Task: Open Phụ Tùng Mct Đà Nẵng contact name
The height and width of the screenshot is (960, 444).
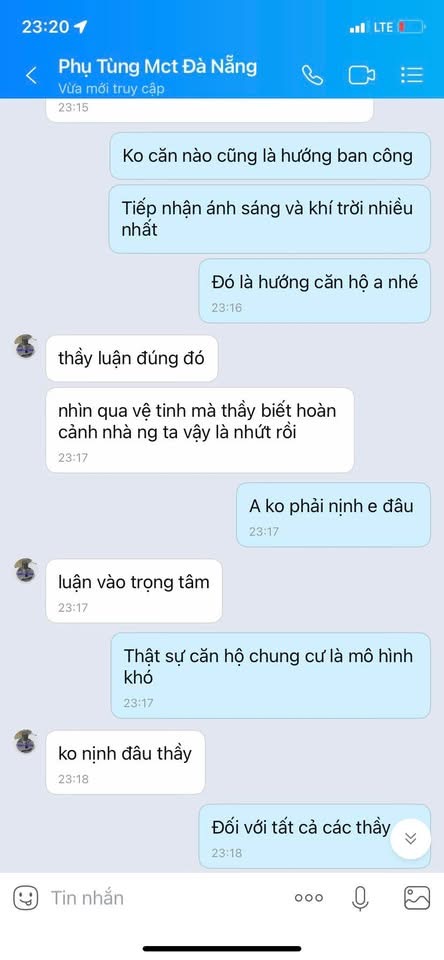Action: pyautogui.click(x=157, y=66)
